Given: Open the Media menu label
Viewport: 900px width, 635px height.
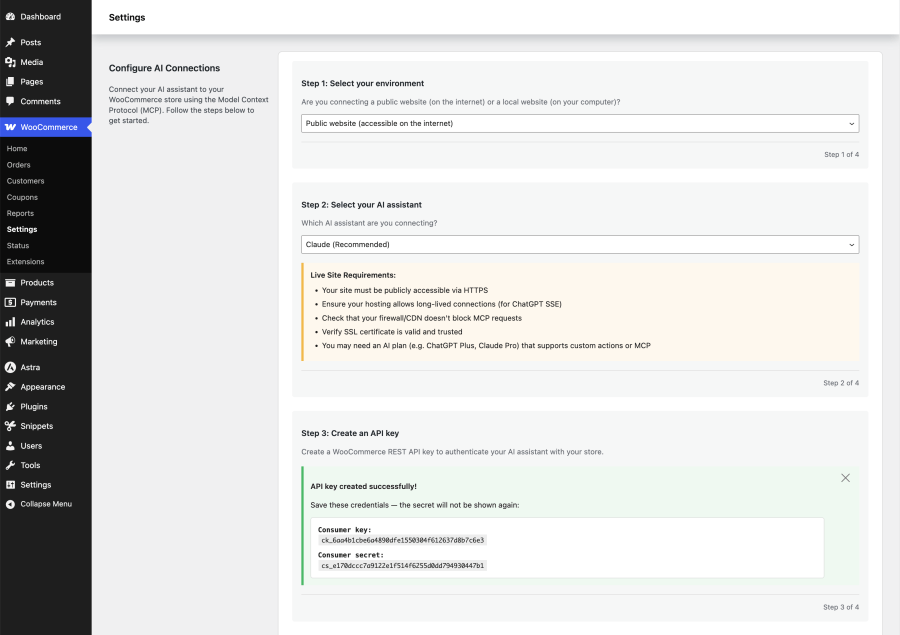Looking at the screenshot, I should 32,62.
